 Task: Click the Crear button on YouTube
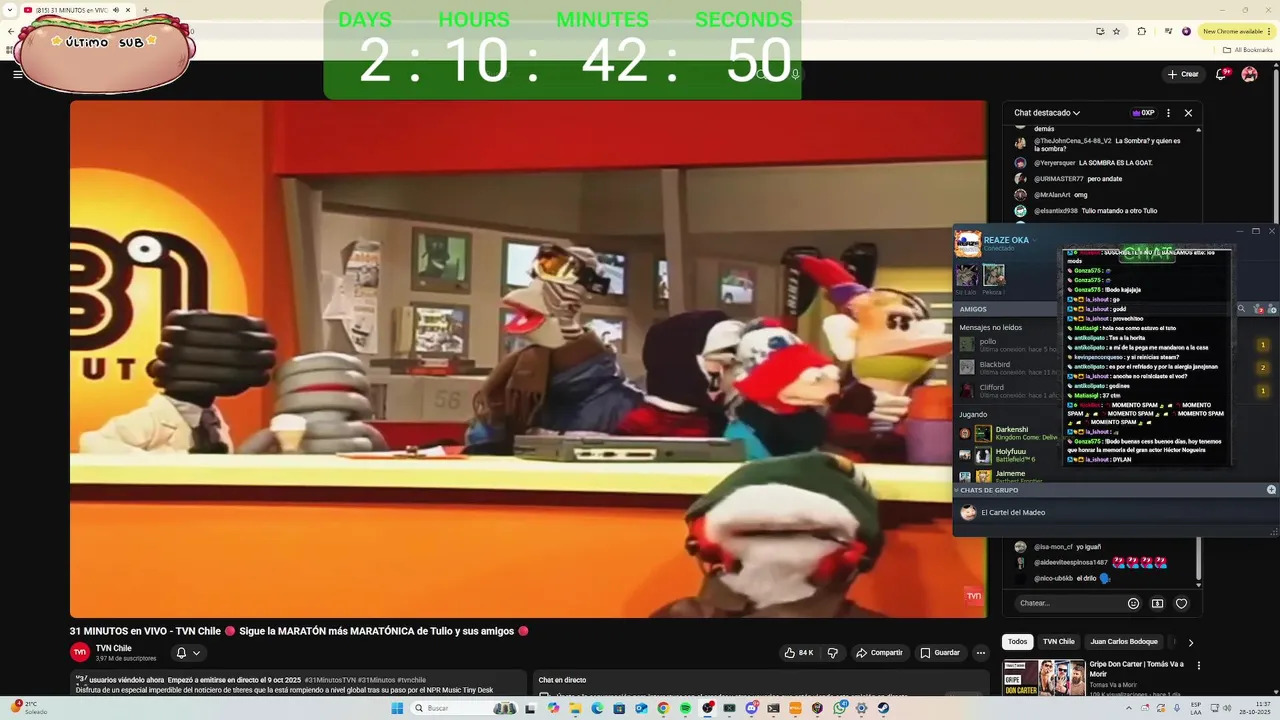tap(1182, 74)
